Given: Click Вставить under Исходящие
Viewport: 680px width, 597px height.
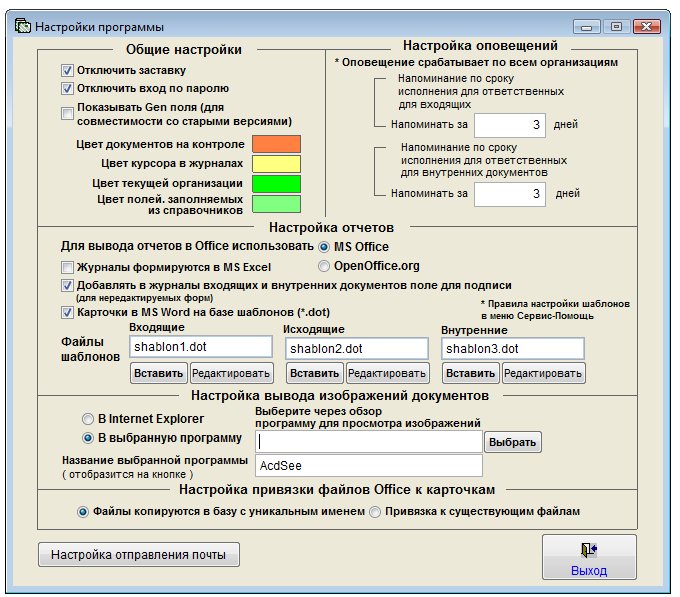Looking at the screenshot, I should click(x=315, y=373).
